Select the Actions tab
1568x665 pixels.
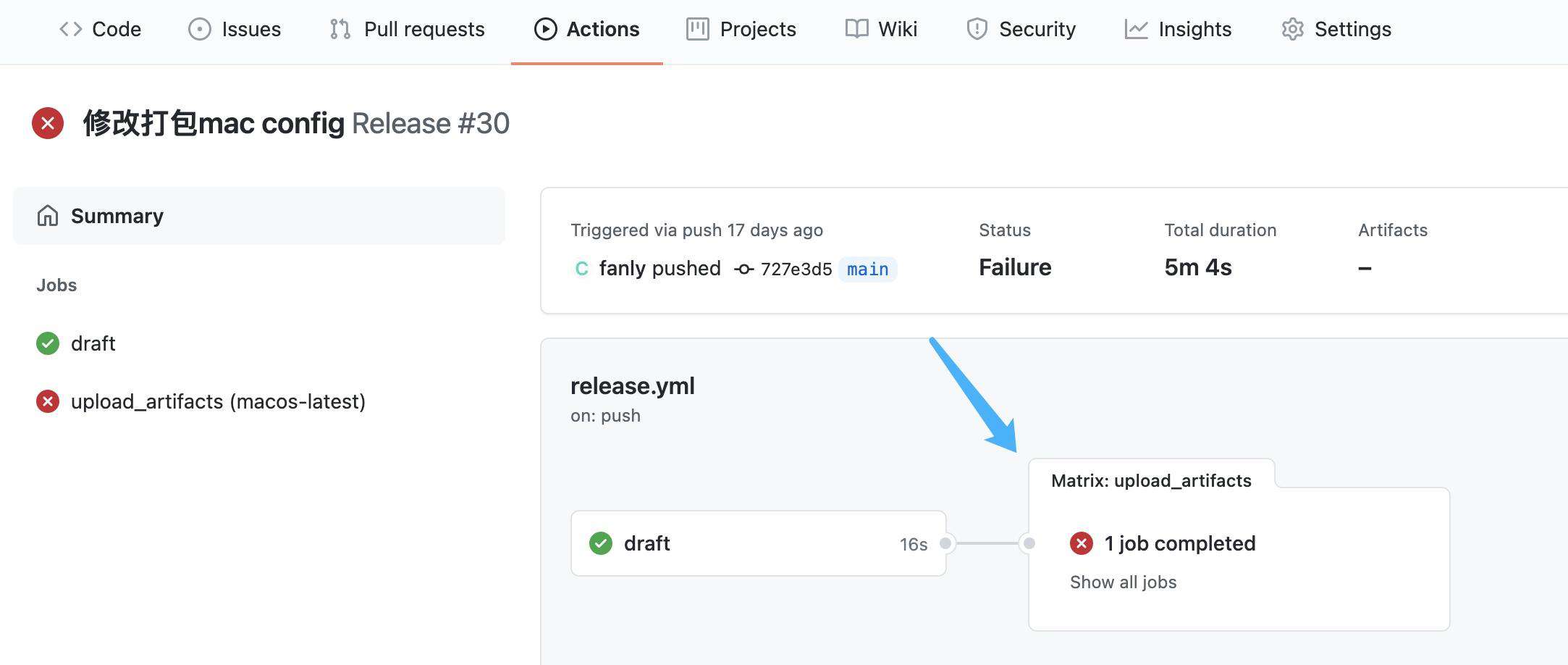[x=586, y=29]
